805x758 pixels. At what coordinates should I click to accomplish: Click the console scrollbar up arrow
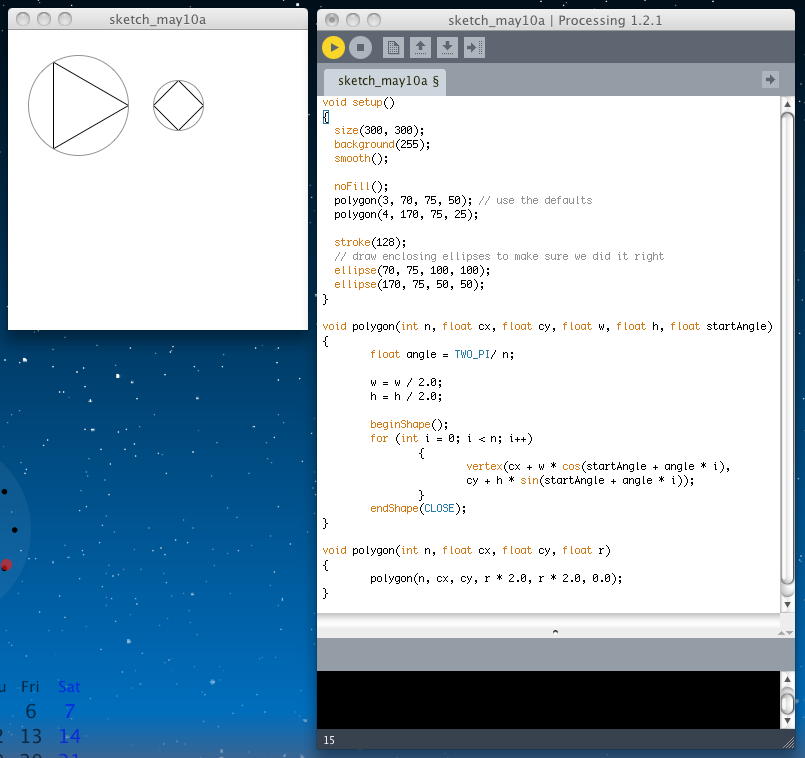coord(788,680)
